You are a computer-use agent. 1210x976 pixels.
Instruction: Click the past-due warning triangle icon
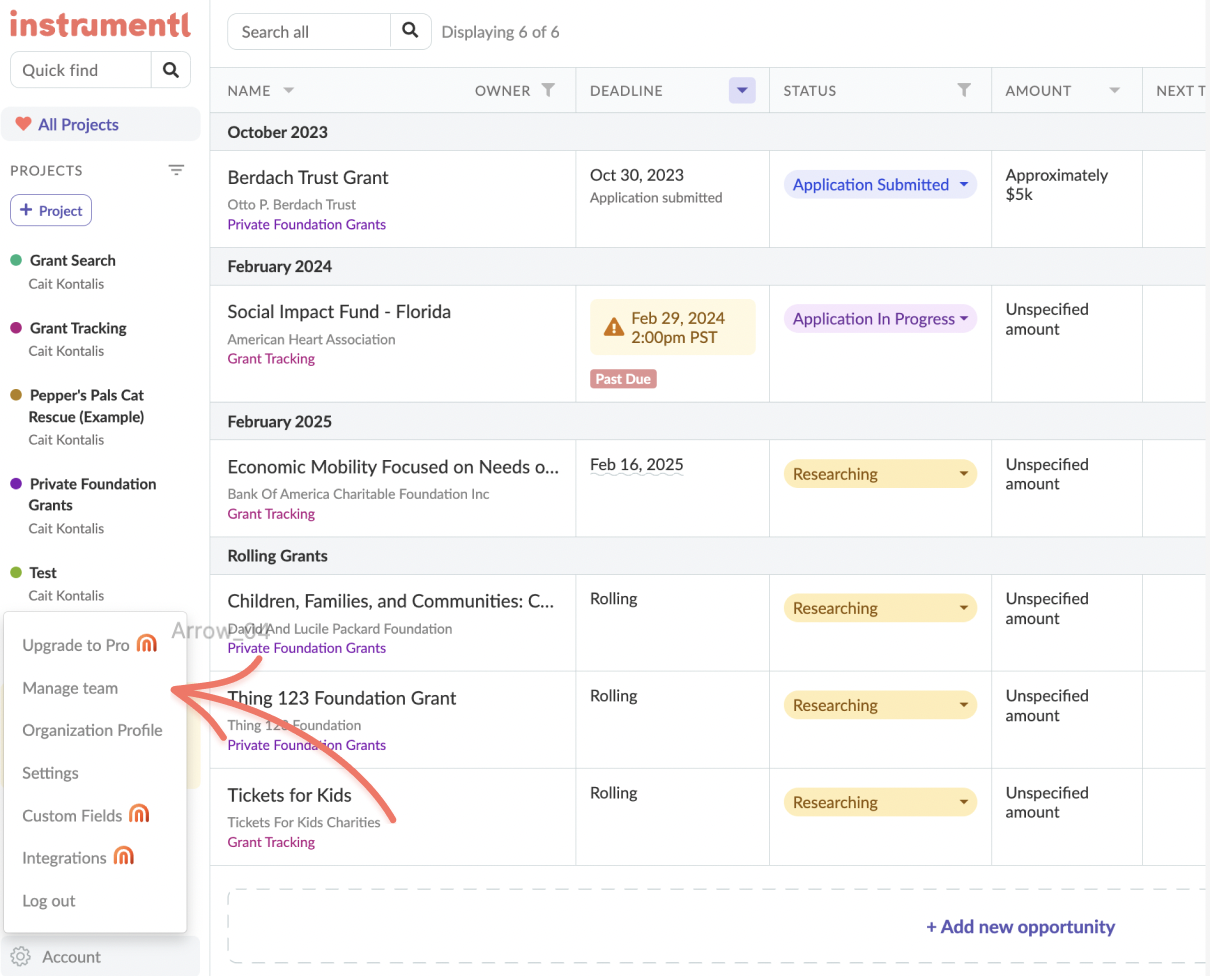613,327
